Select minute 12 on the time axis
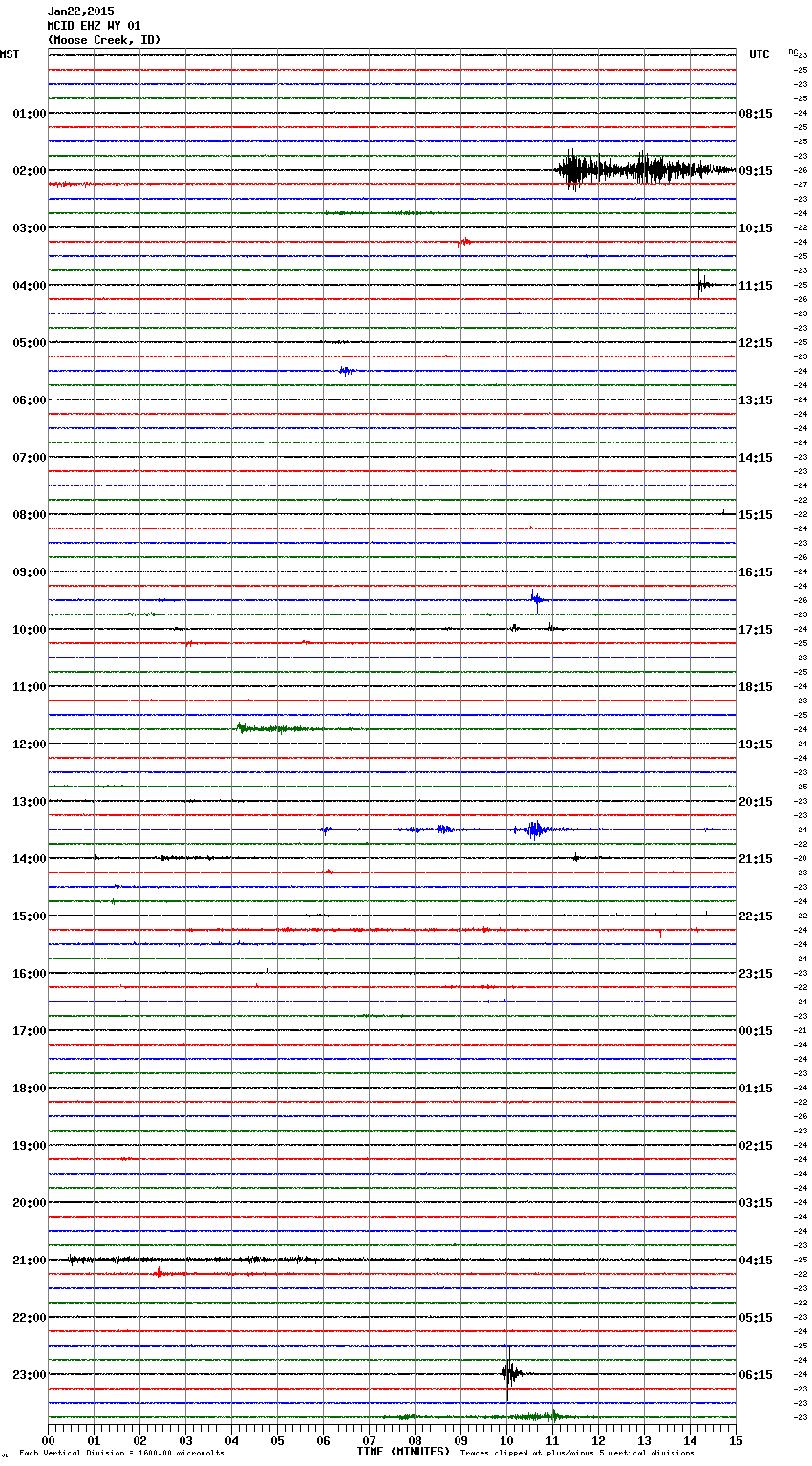Image resolution: width=812 pixels, height=1466 pixels. tap(598, 1440)
